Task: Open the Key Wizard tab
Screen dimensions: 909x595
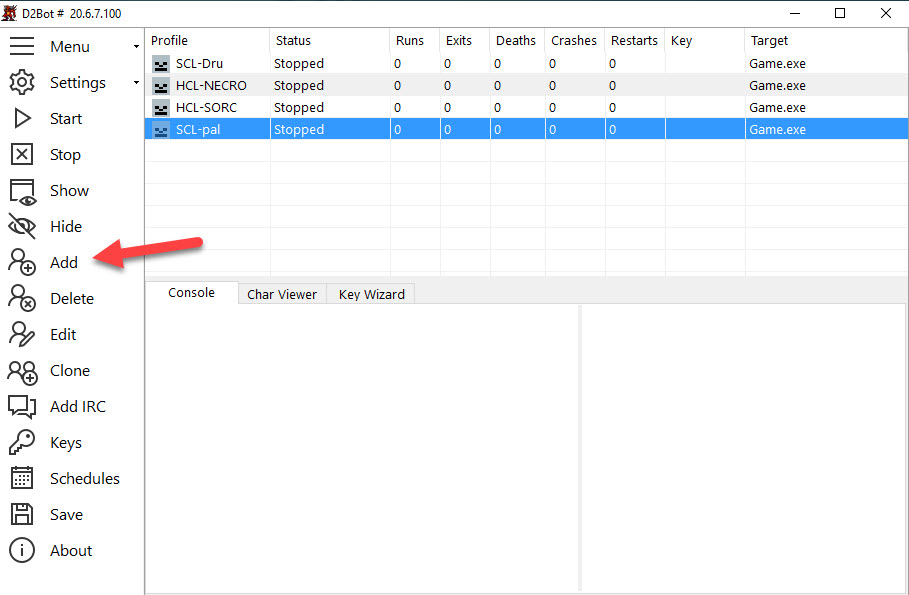Action: click(372, 294)
